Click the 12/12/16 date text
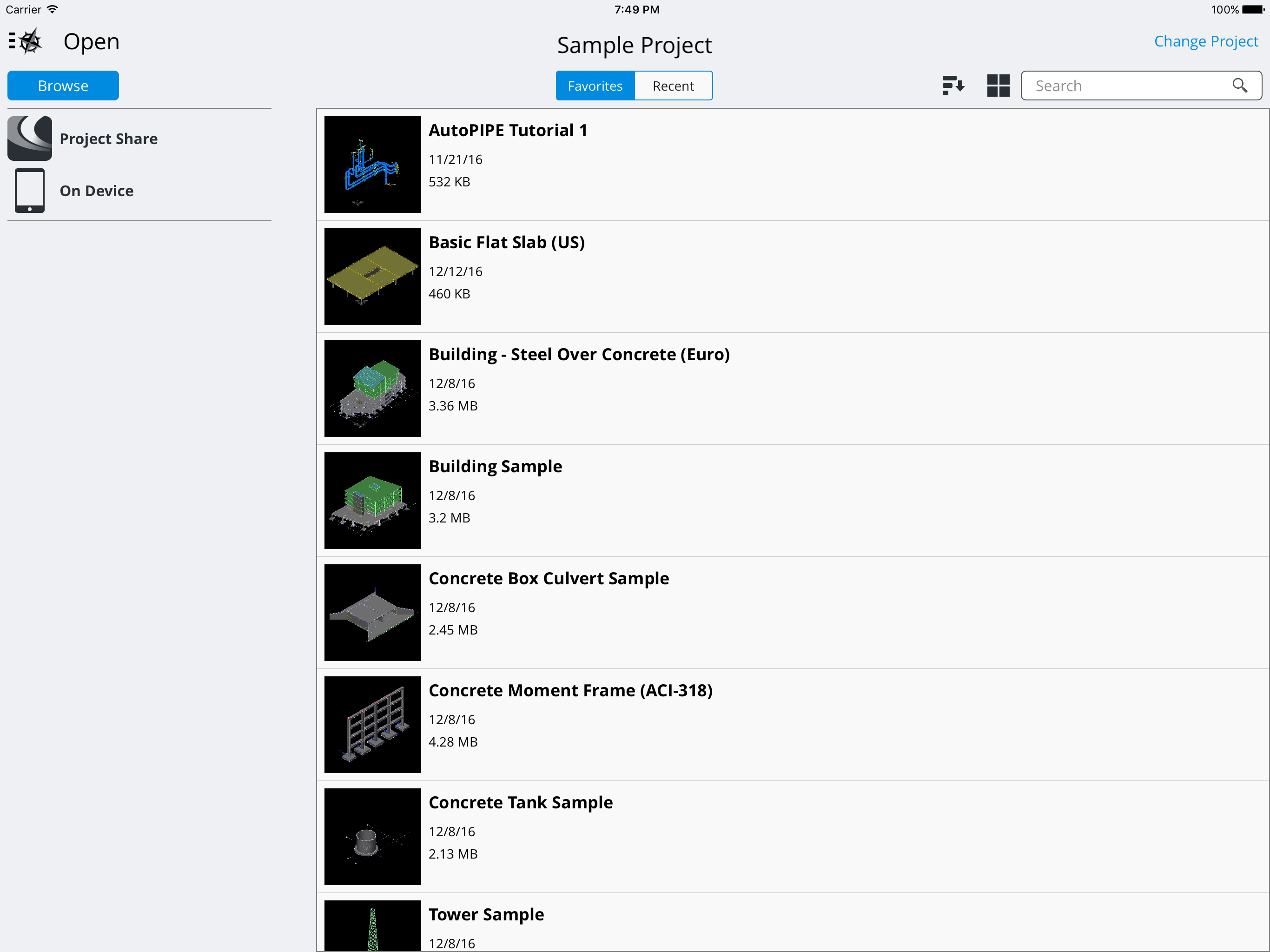The width and height of the screenshot is (1270, 952). (x=455, y=271)
